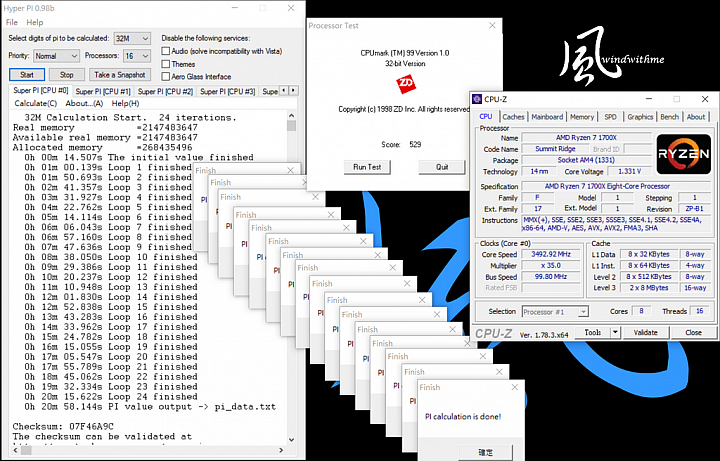Select the Super PI [CPU #0] tab
This screenshot has width=720, height=461.
pos(40,90)
